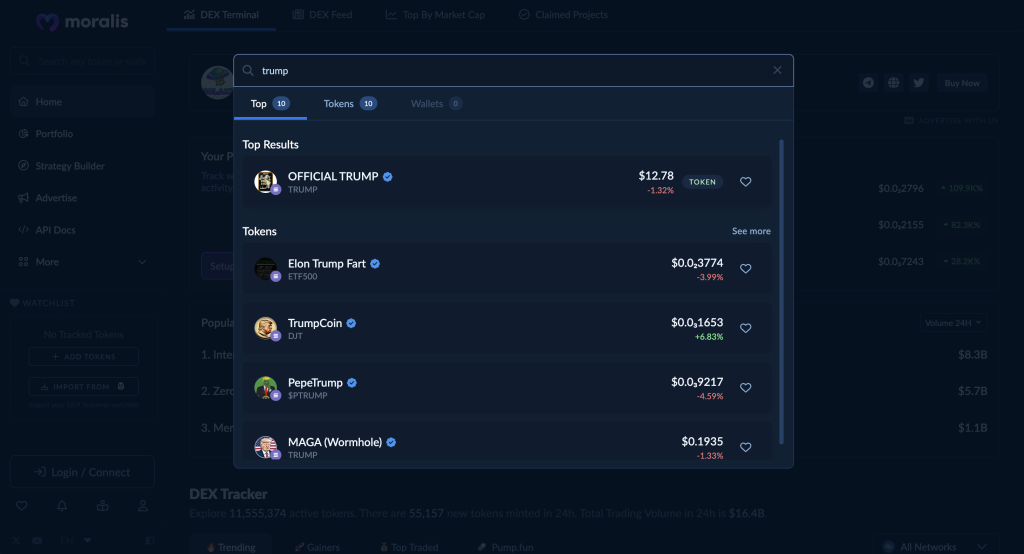Click the sidebar token search field
Image resolution: width=1024 pixels, height=554 pixels.
82,61
